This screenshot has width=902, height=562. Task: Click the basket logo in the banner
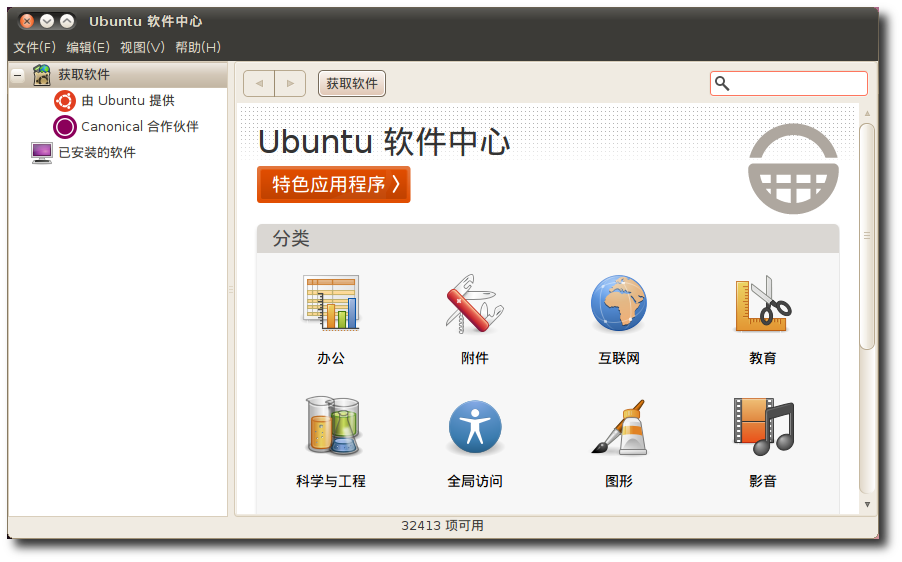(x=793, y=169)
